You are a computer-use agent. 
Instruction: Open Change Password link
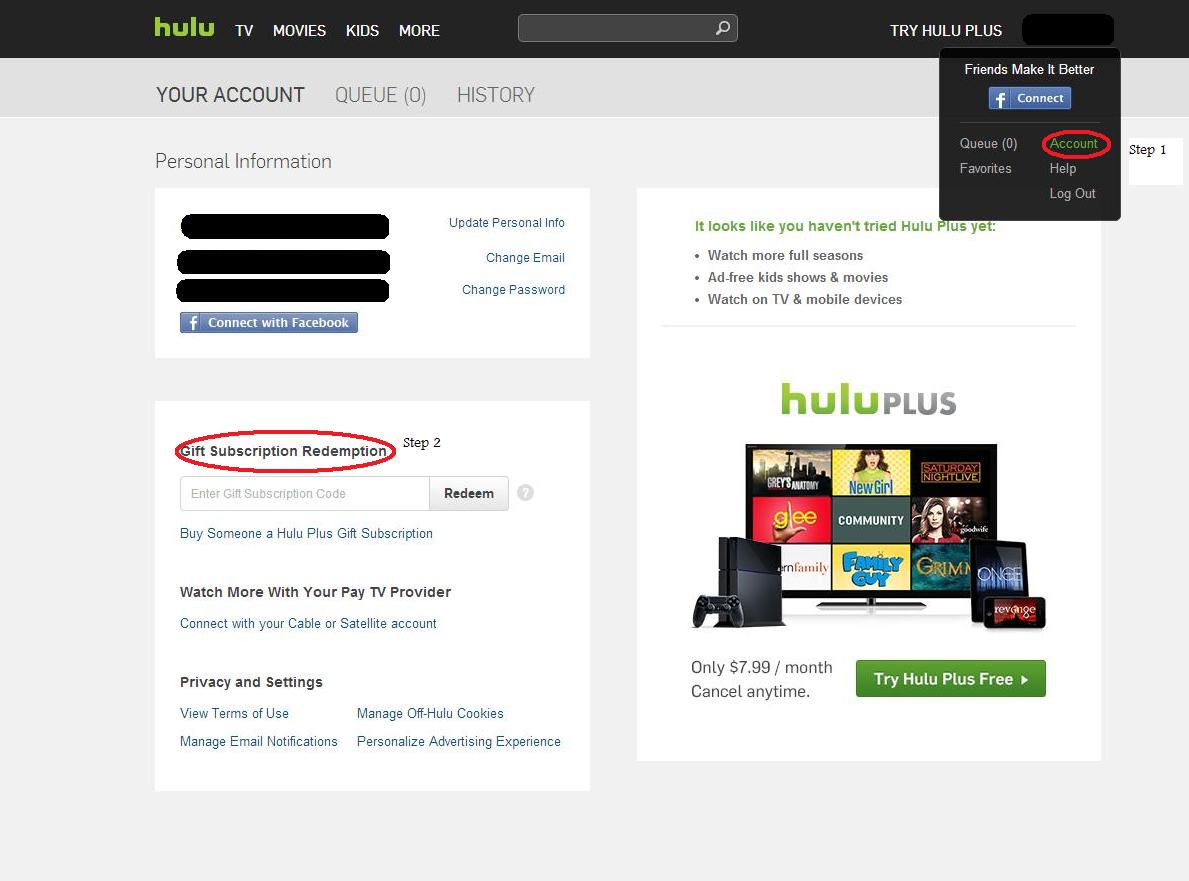coord(513,289)
